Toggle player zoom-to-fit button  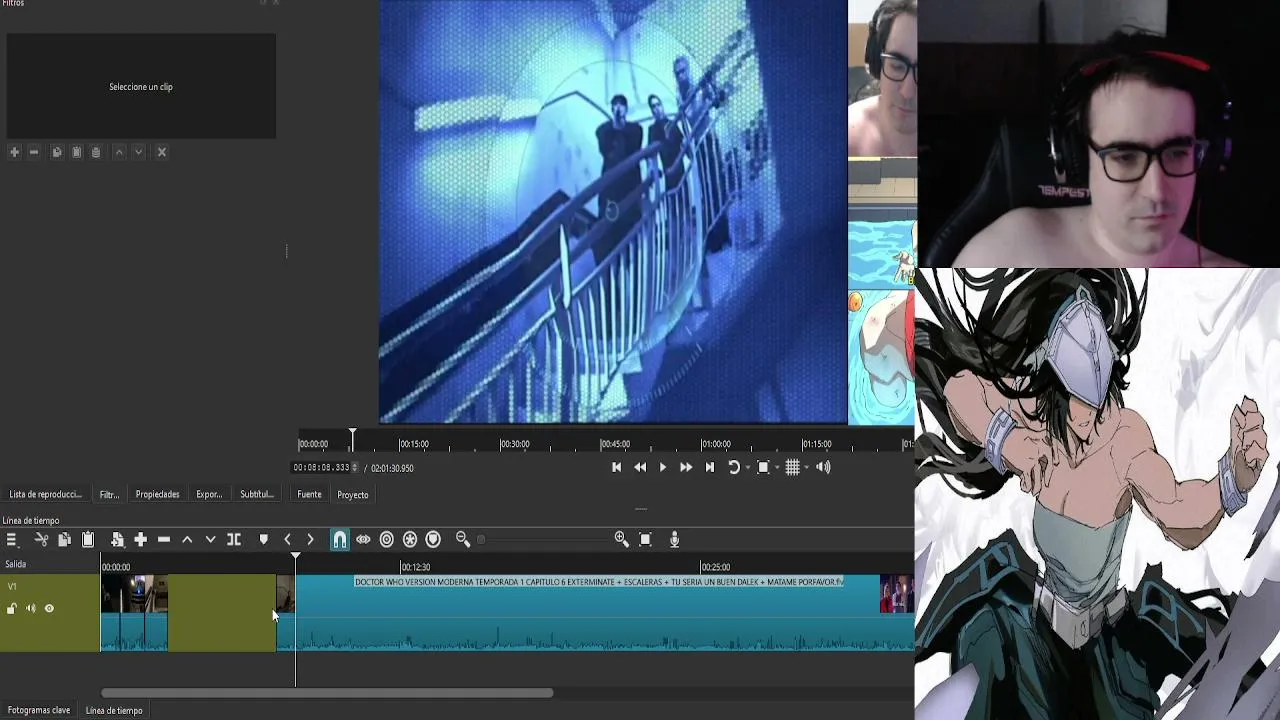coord(763,467)
